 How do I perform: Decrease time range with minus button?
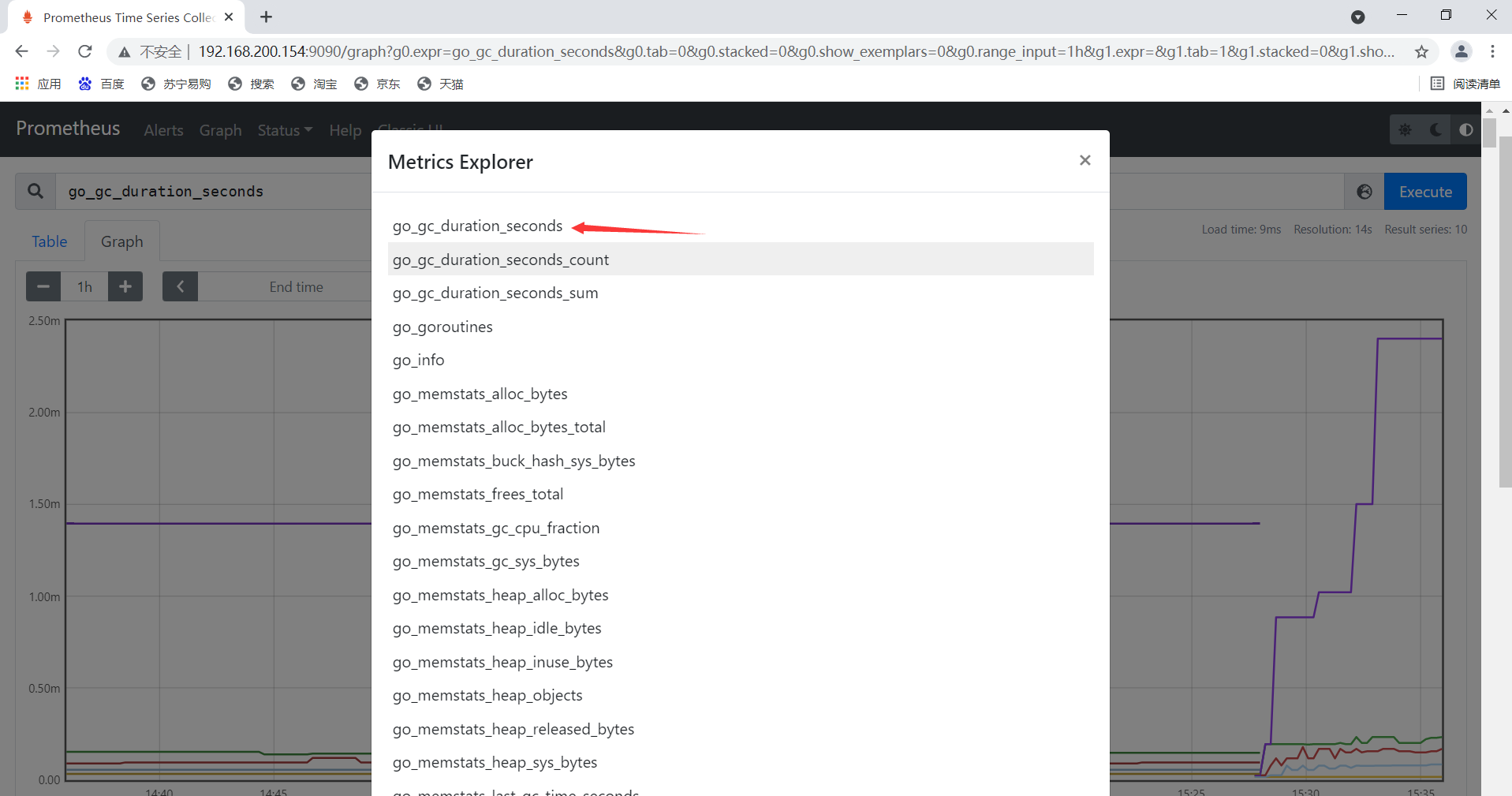point(43,286)
